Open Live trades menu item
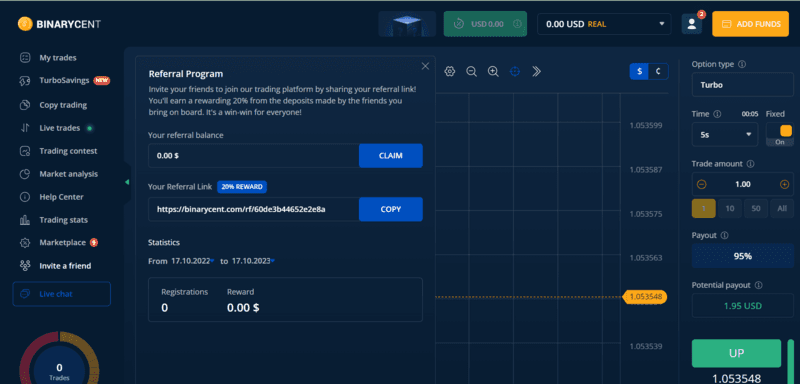 point(60,128)
